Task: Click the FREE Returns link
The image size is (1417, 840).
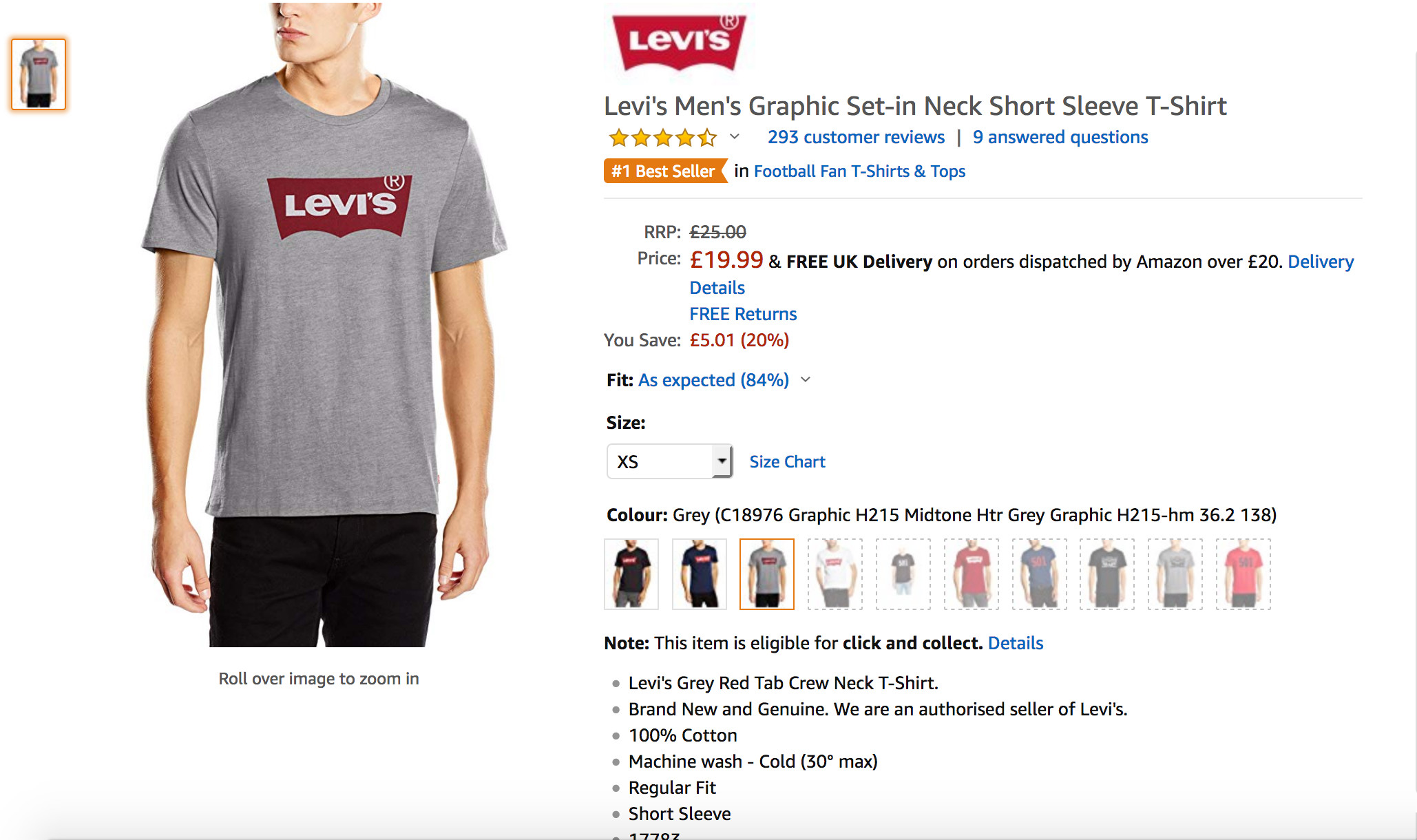Action: click(x=743, y=314)
